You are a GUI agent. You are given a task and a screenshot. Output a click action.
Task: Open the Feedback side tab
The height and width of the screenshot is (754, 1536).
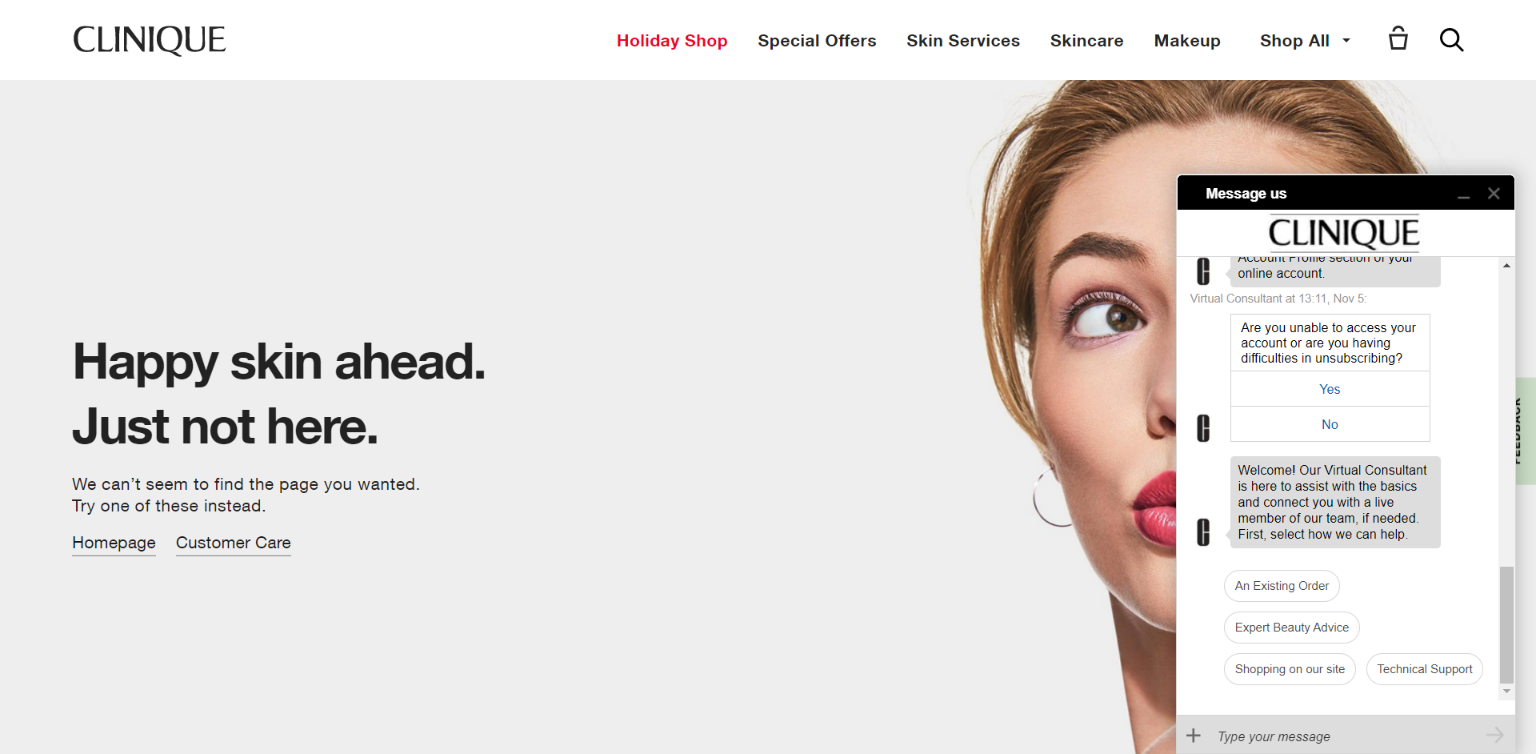[1524, 431]
